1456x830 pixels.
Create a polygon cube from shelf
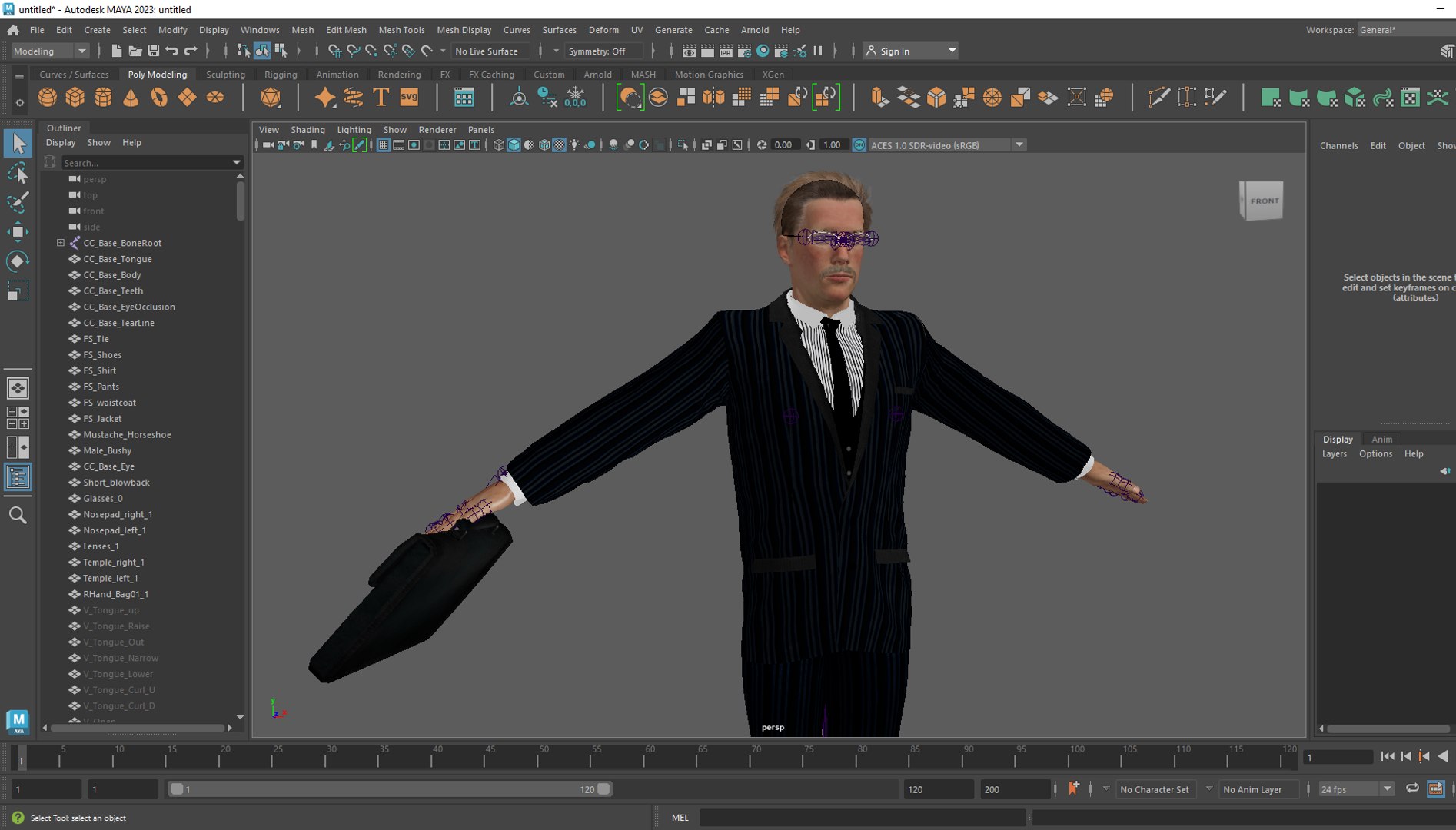(75, 98)
